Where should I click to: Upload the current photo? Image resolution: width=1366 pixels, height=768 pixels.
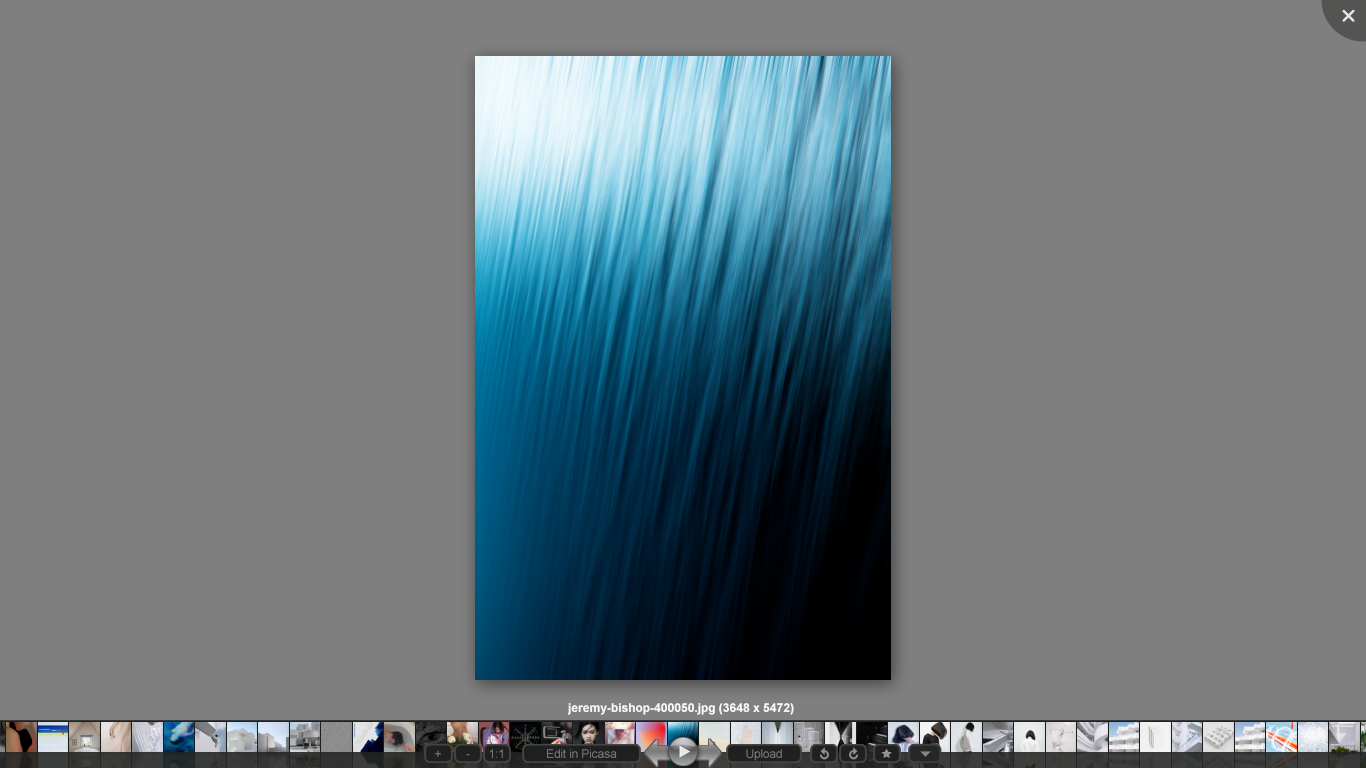coord(764,753)
